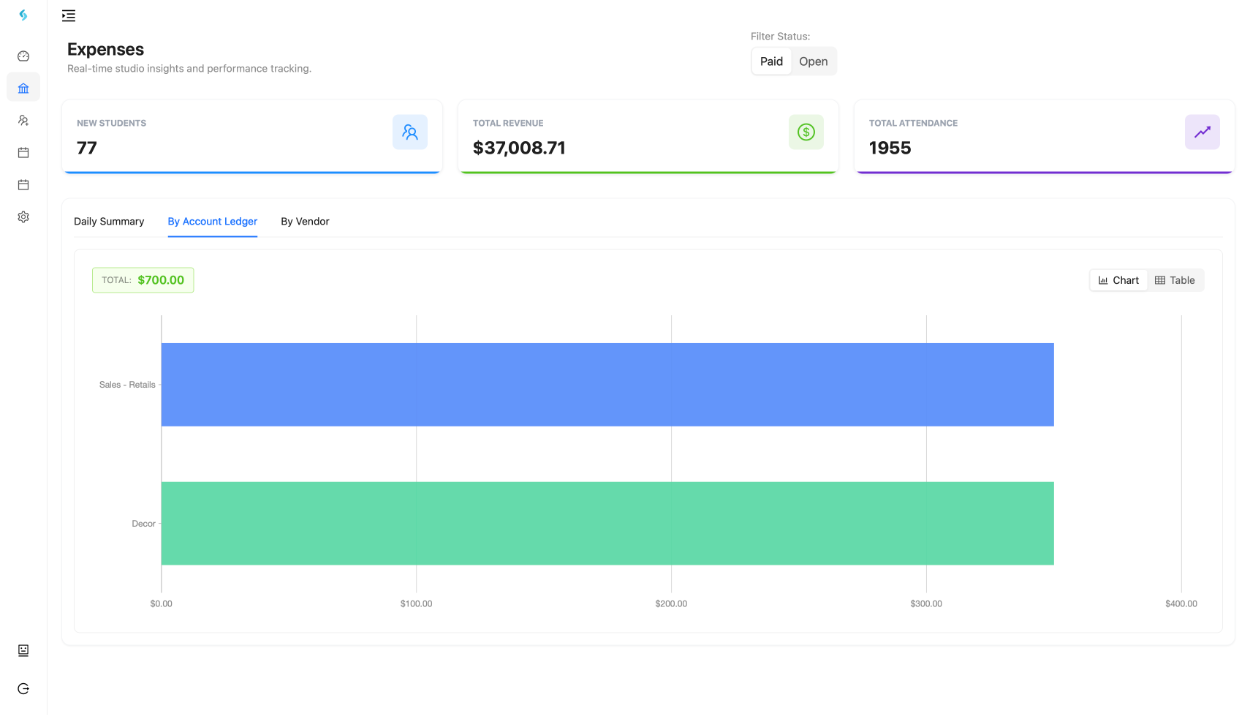The width and height of the screenshot is (1250, 715).
Task: Click the Expenses page heading
Action: (x=105, y=49)
